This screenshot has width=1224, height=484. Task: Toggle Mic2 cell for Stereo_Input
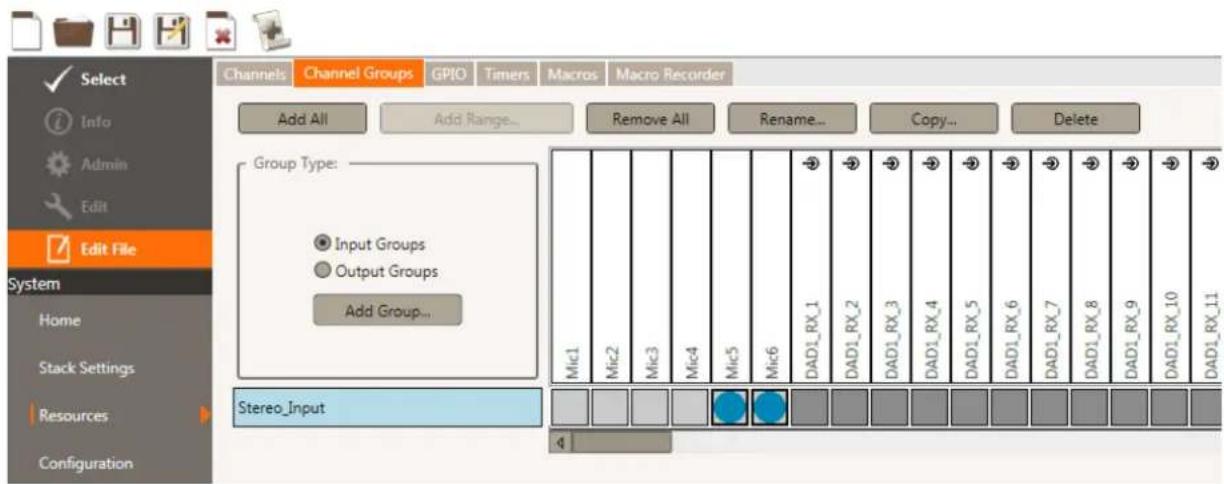click(x=611, y=409)
